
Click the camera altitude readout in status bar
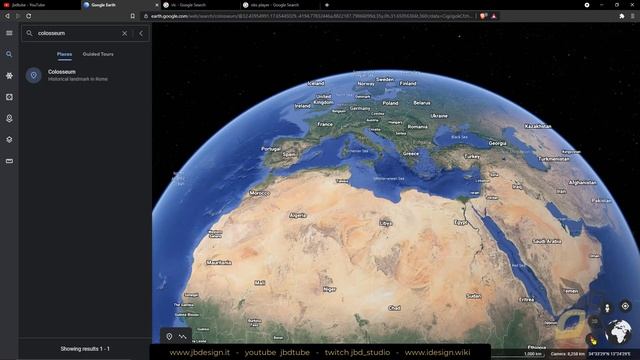pos(568,354)
